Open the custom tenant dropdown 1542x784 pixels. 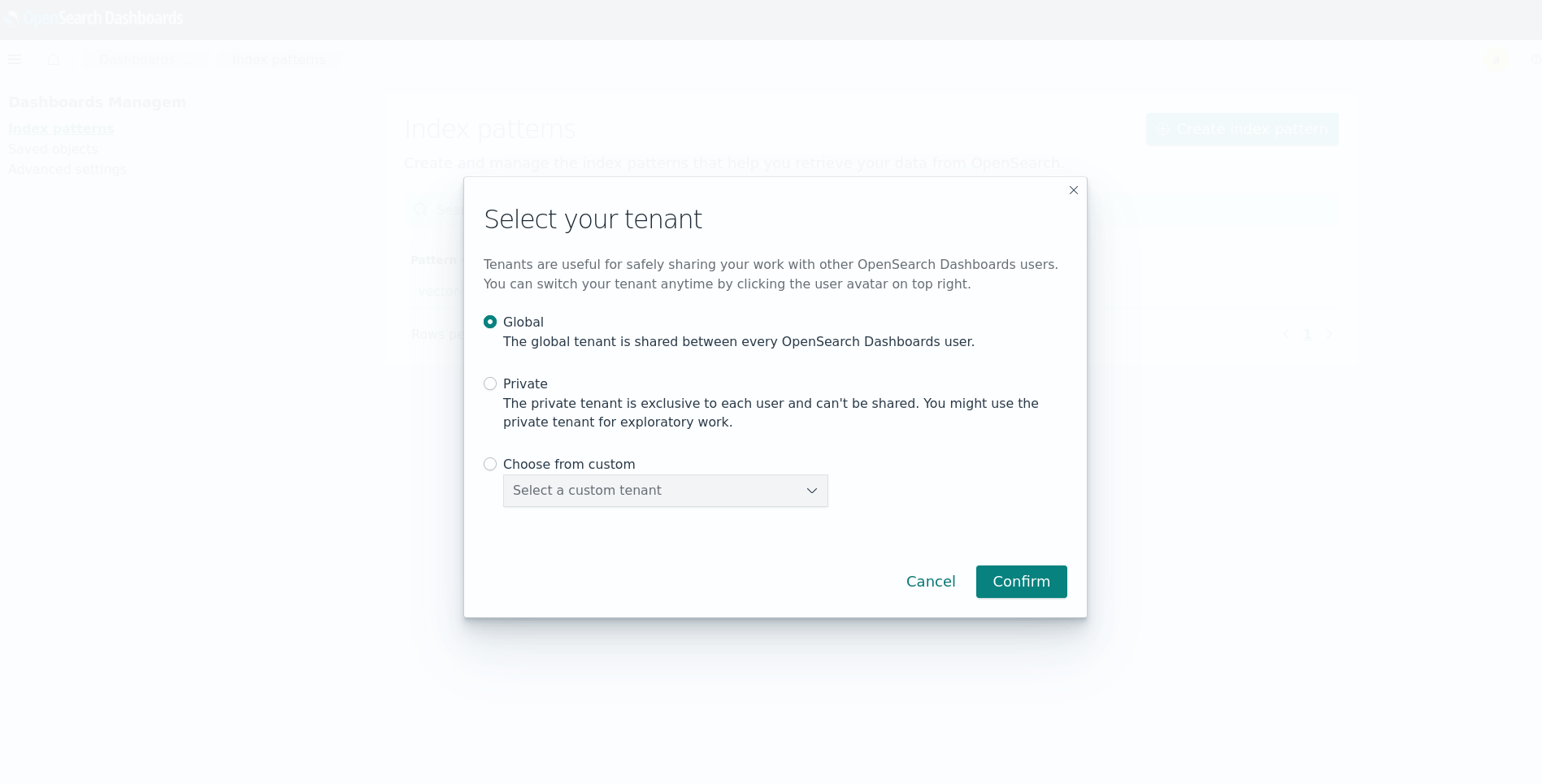[x=665, y=491]
